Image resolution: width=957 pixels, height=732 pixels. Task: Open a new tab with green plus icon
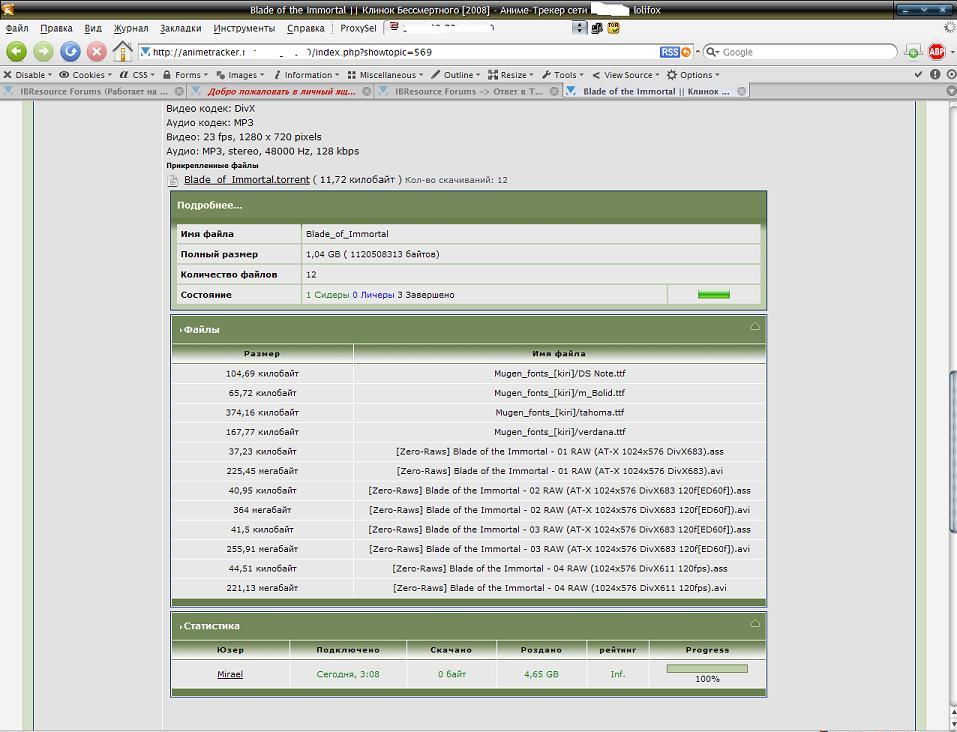tap(912, 52)
